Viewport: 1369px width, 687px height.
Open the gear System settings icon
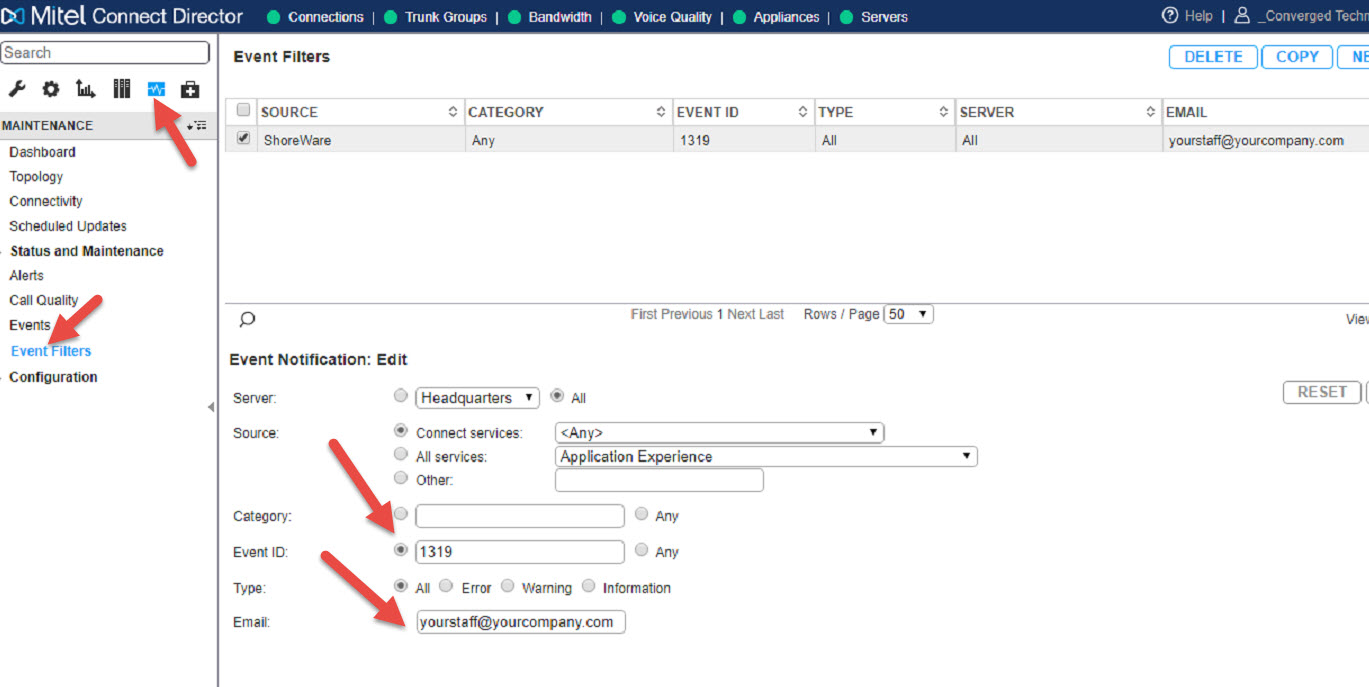pos(50,90)
